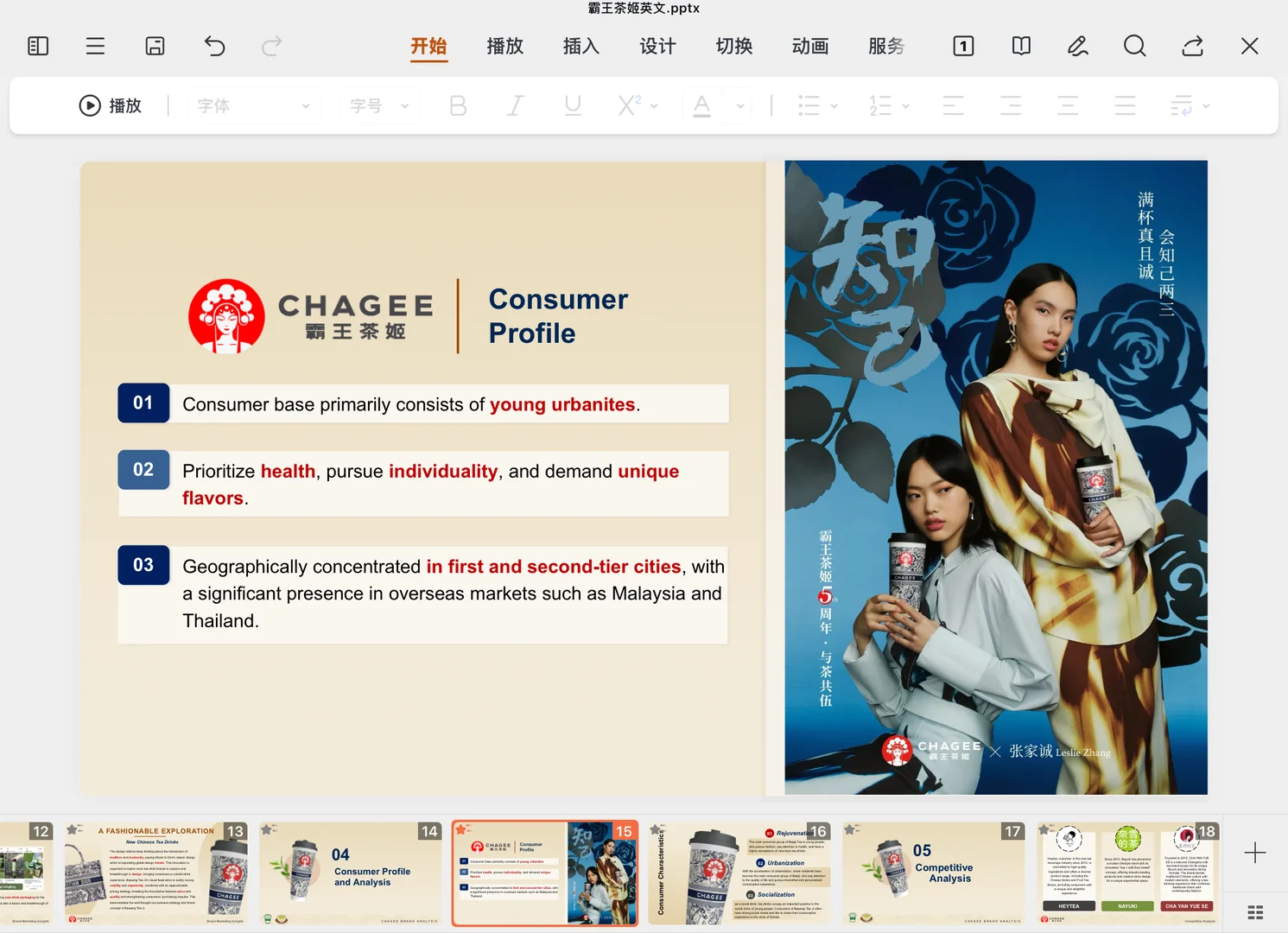The image size is (1288, 933).
Task: Select slide 17 Competitive Analysis thumbnail
Action: coord(934,873)
